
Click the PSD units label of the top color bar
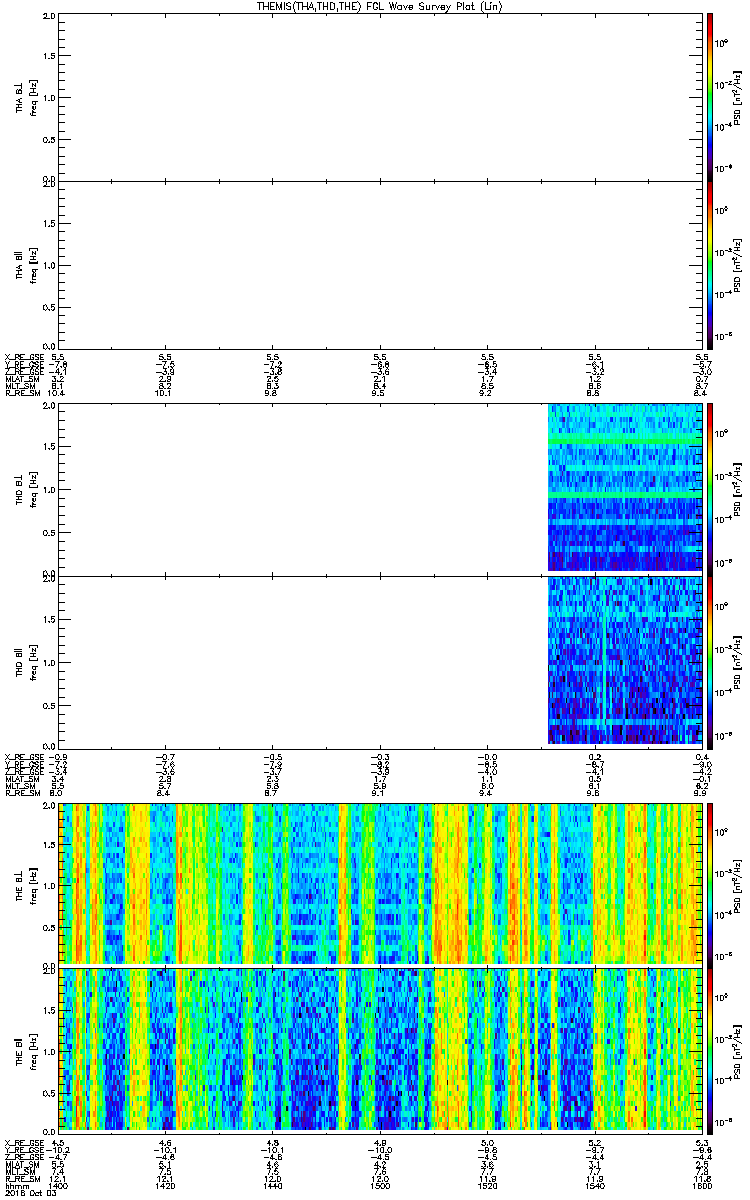tap(737, 97)
